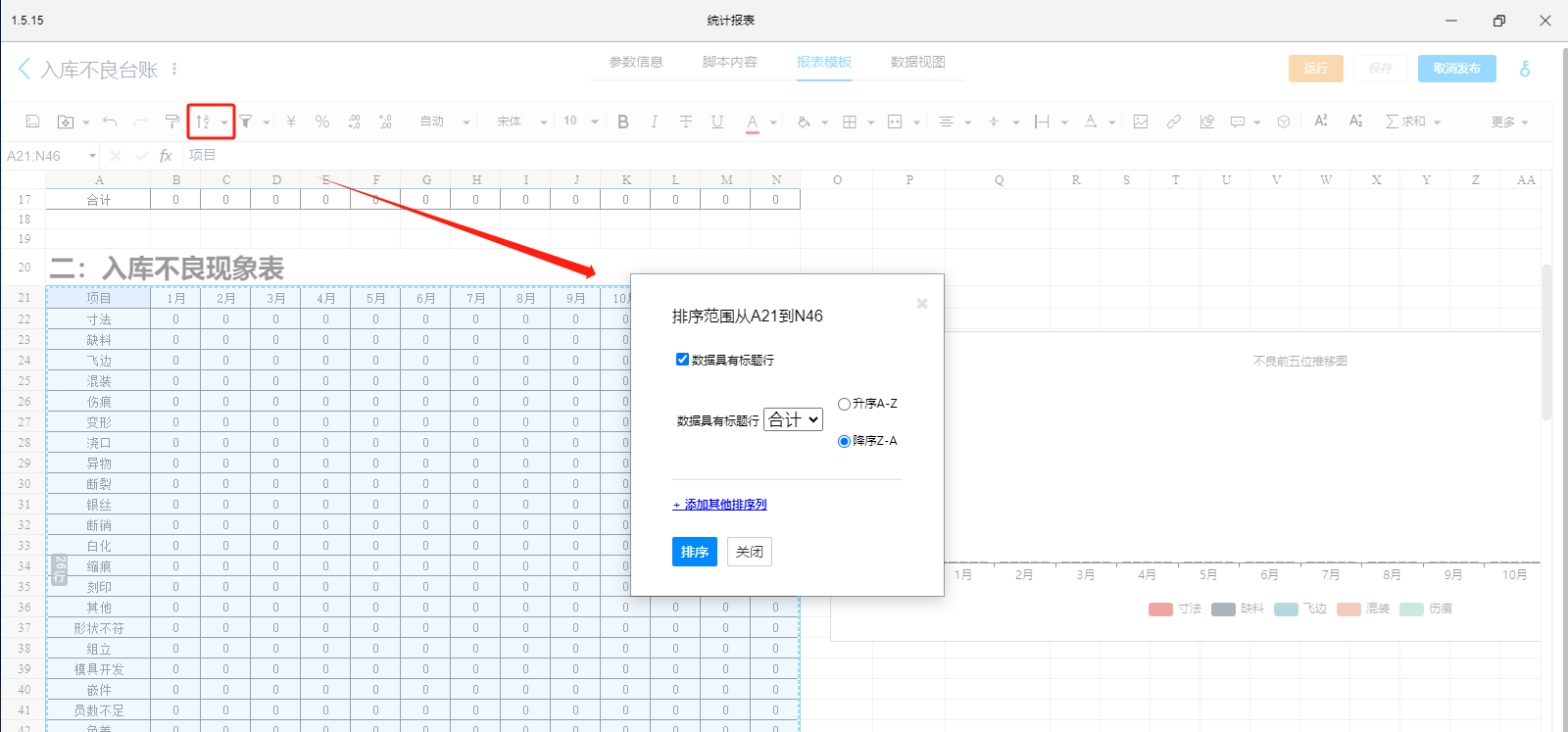Expand the 更多 more options dropdown
1568x732 pixels.
pos(1510,122)
